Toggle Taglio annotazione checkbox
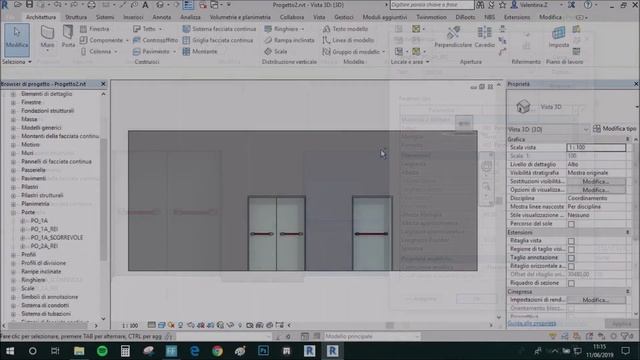 click(571, 258)
